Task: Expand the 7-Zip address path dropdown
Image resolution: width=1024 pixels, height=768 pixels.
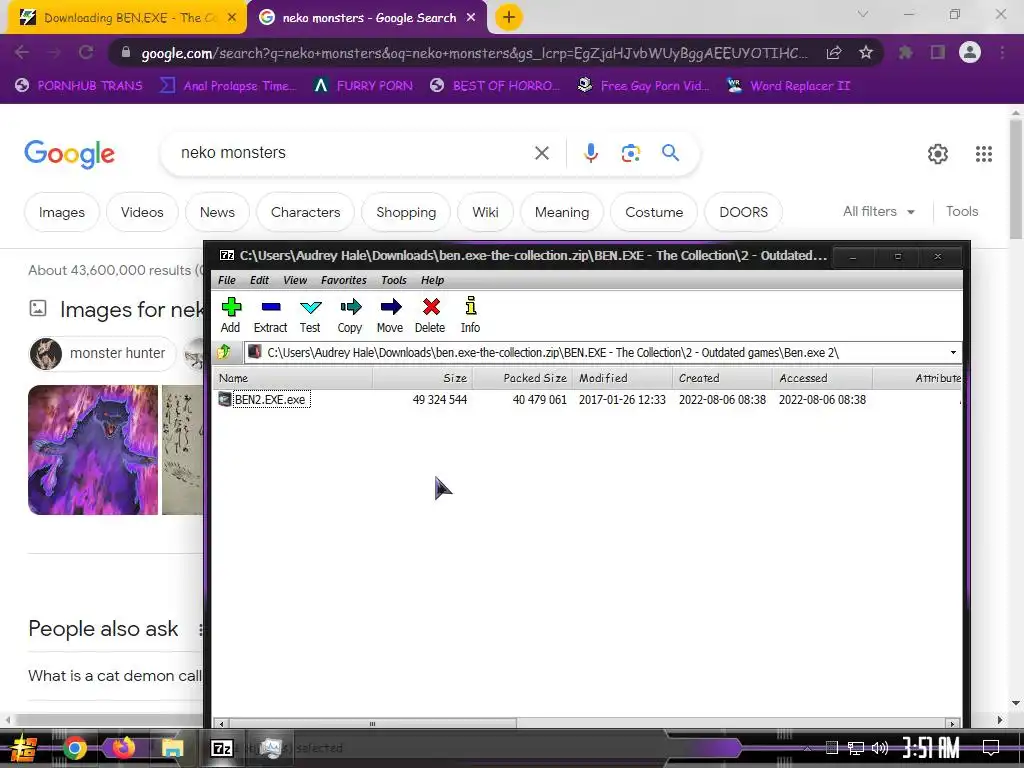Action: pyautogui.click(x=953, y=353)
